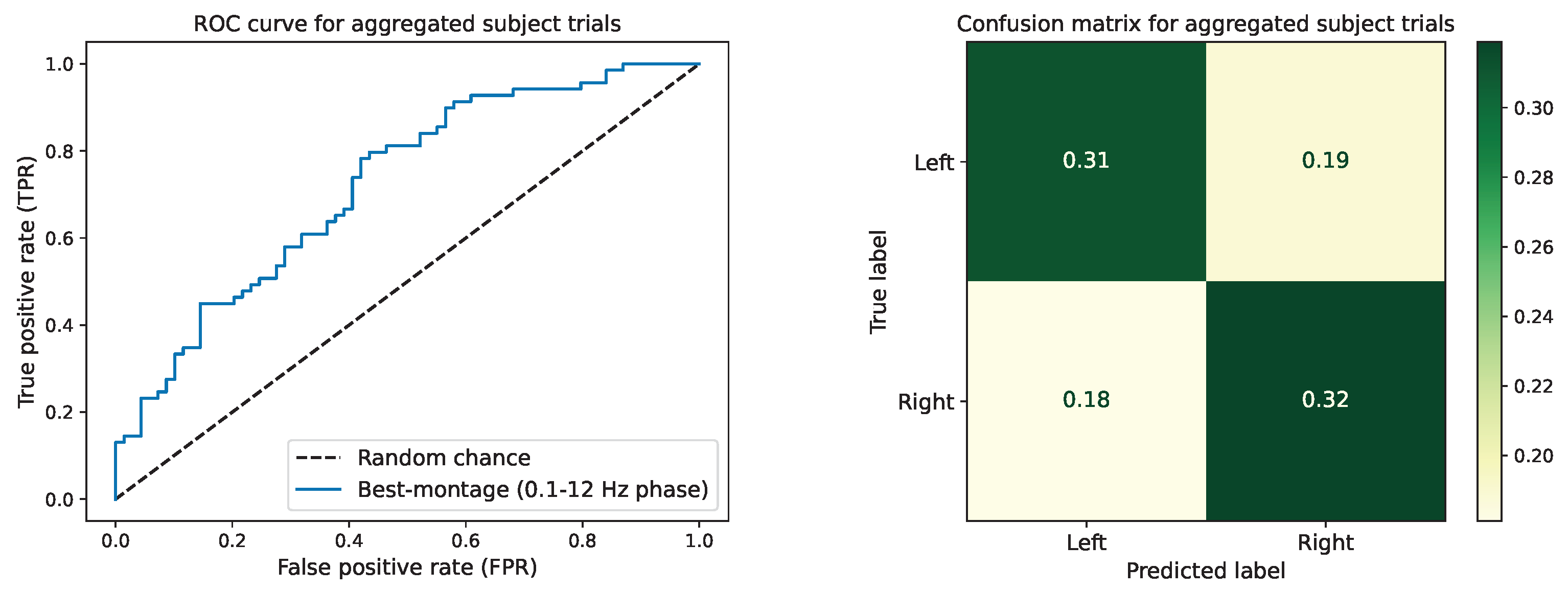Click the true Left, predicted Right cell (0.19)
1568x590 pixels.
1325,161
